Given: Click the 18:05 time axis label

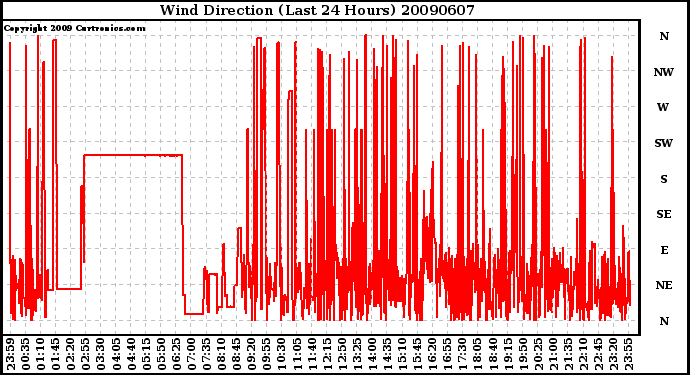Looking at the screenshot, I should 477,354.
